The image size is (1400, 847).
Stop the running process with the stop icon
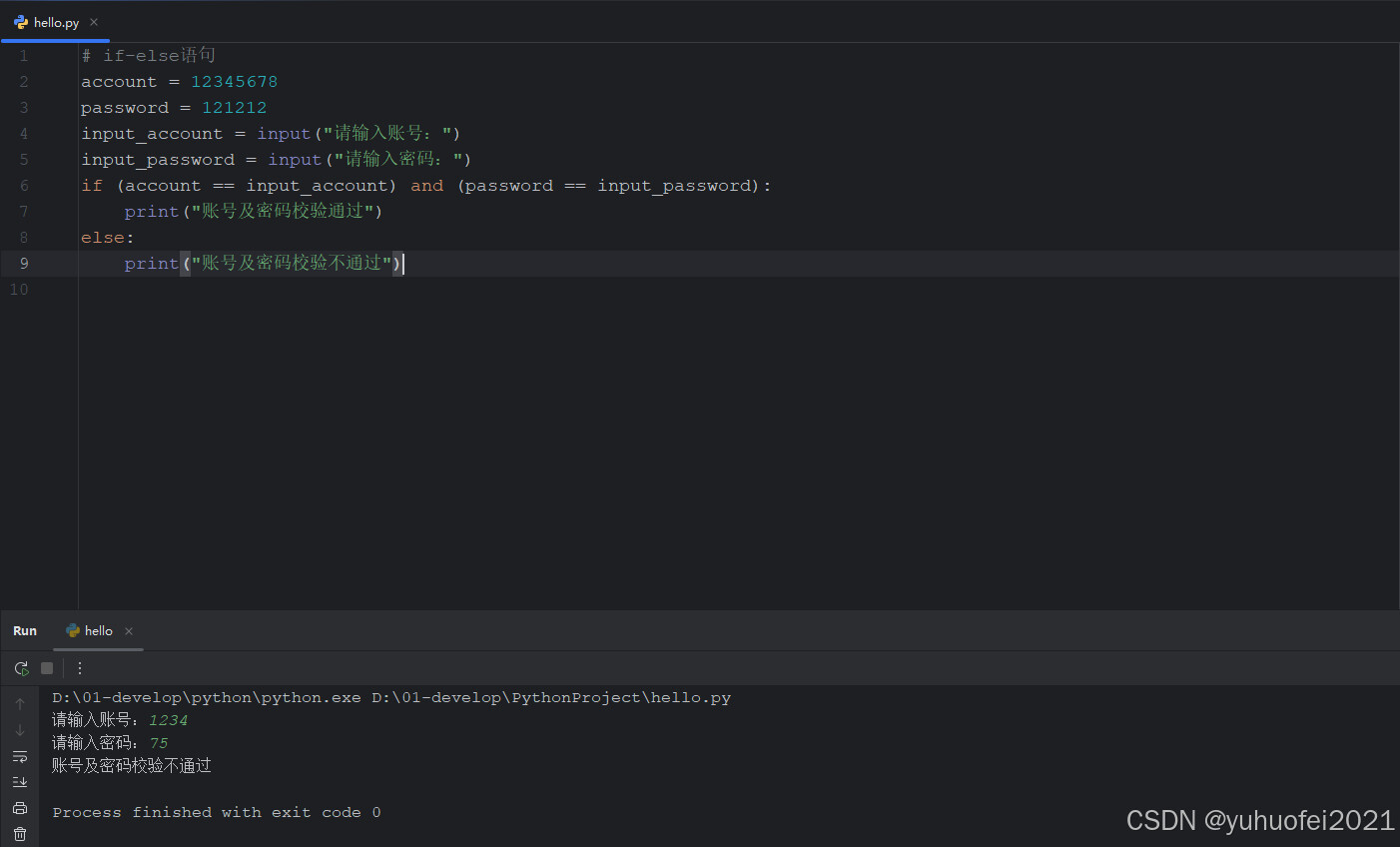47,668
